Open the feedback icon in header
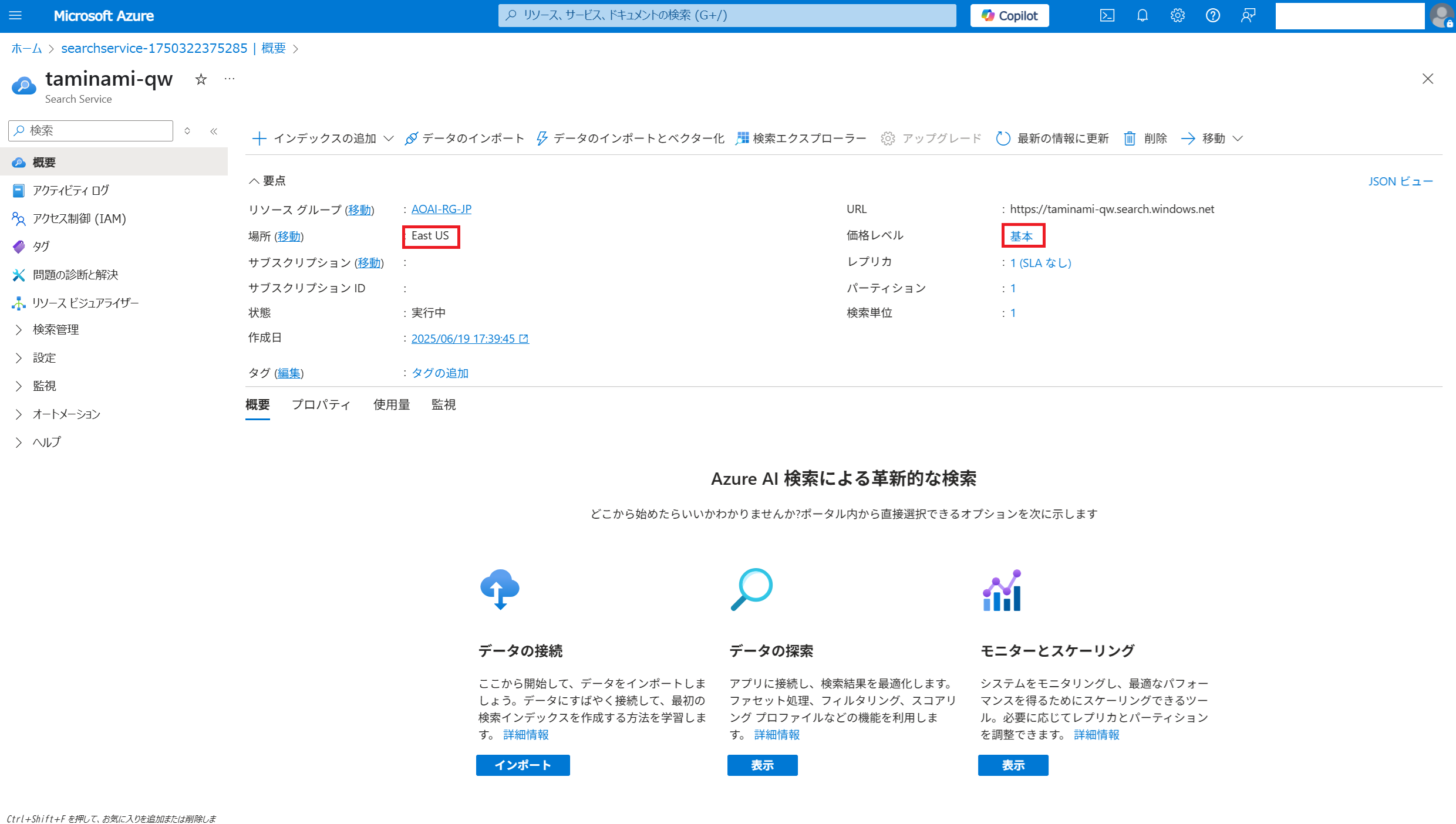 pyautogui.click(x=1248, y=16)
